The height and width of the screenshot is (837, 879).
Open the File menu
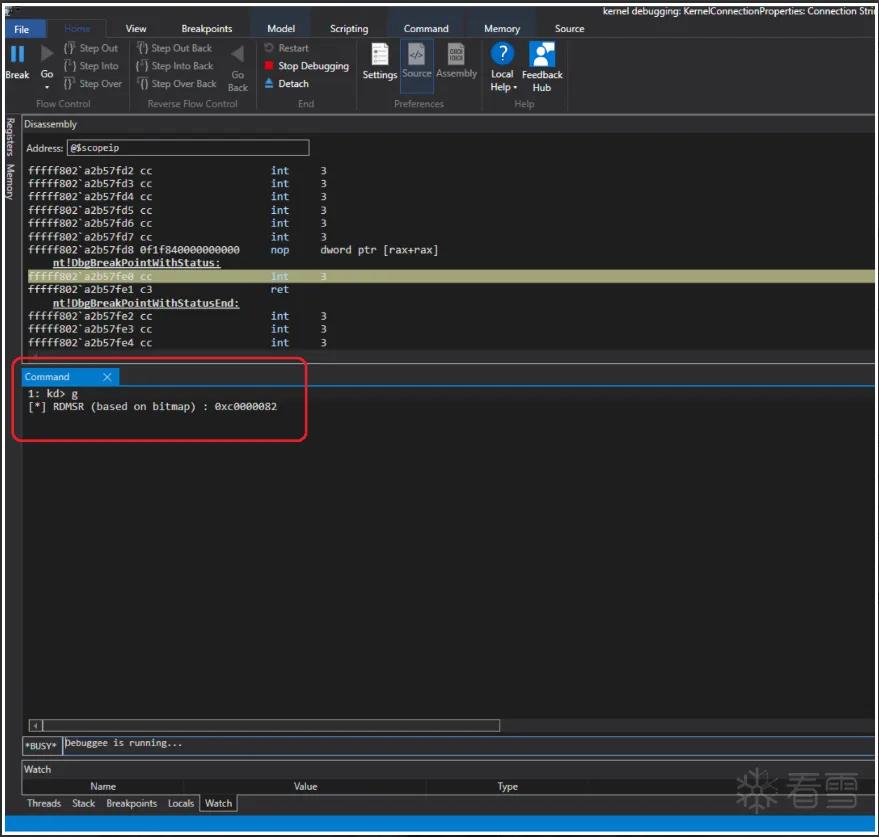point(22,30)
